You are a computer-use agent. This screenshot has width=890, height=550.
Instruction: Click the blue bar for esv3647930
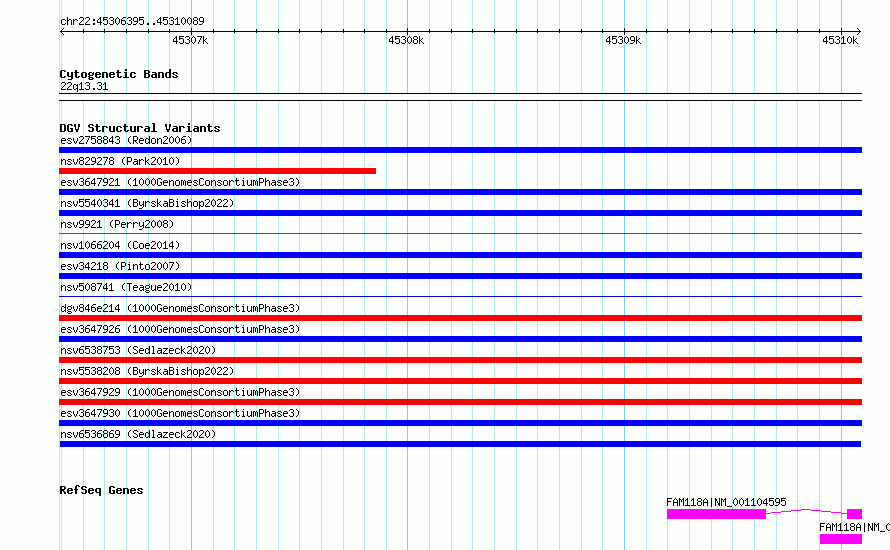[460, 423]
